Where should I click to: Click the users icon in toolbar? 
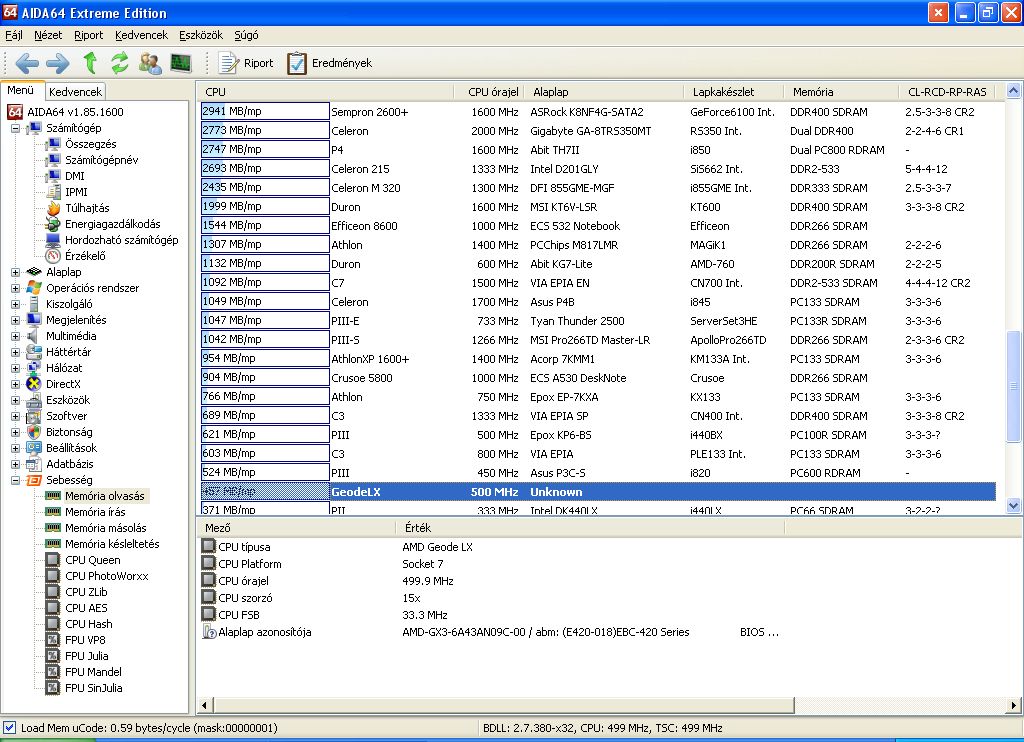[x=150, y=63]
